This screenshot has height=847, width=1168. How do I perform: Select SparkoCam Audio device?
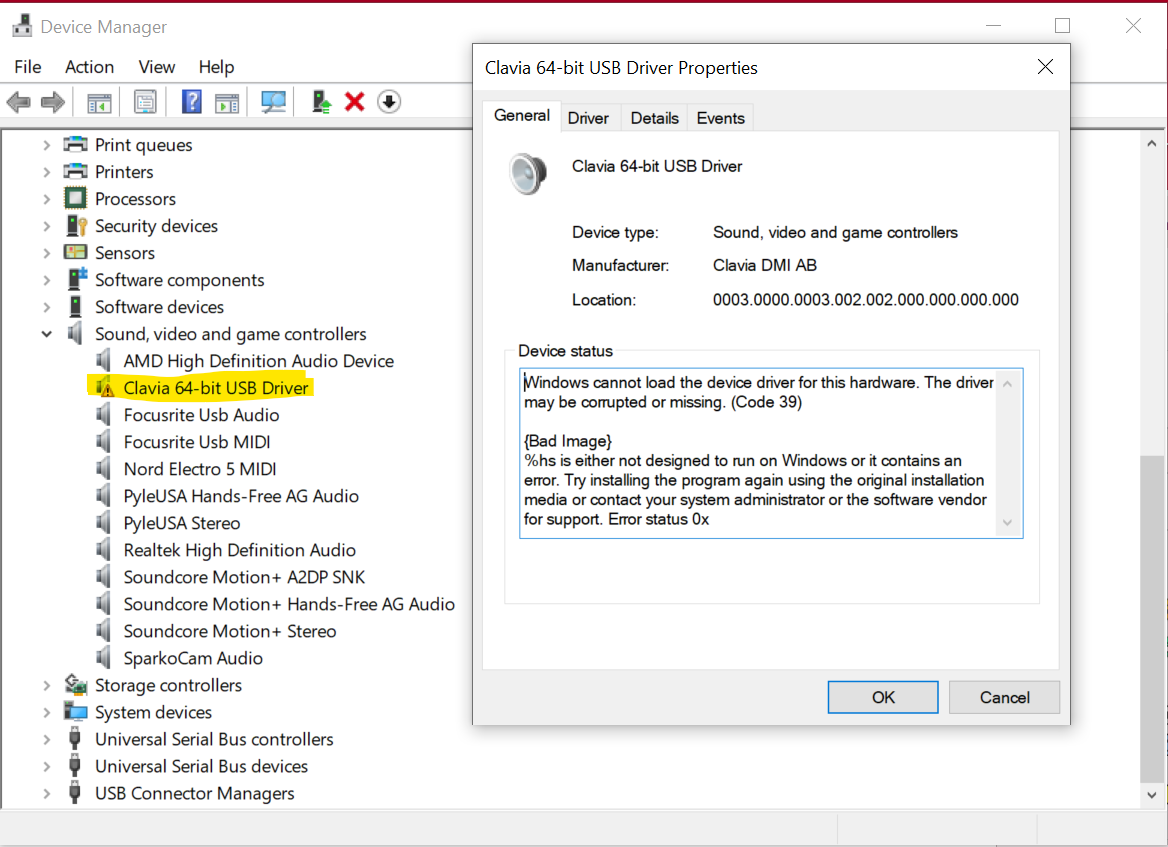[x=193, y=658]
